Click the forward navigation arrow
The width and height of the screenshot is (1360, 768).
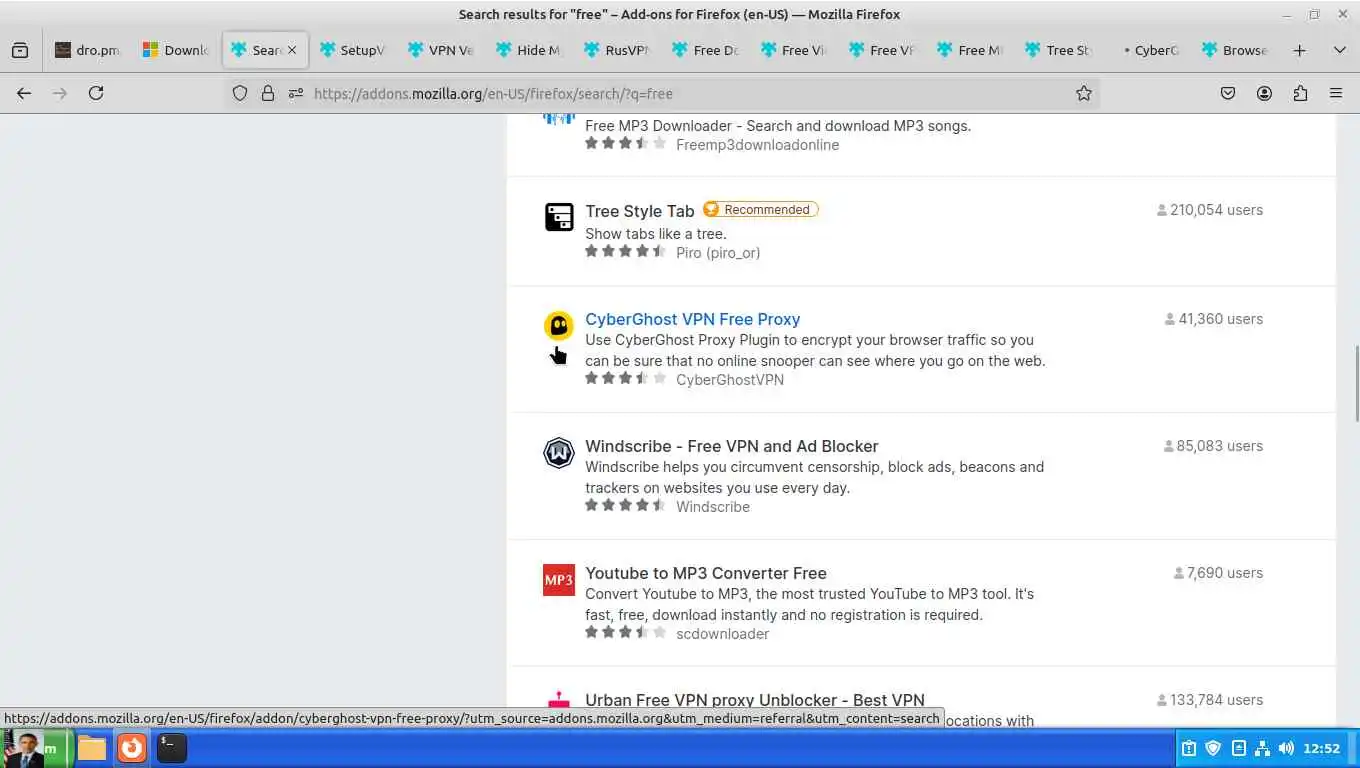tap(60, 93)
